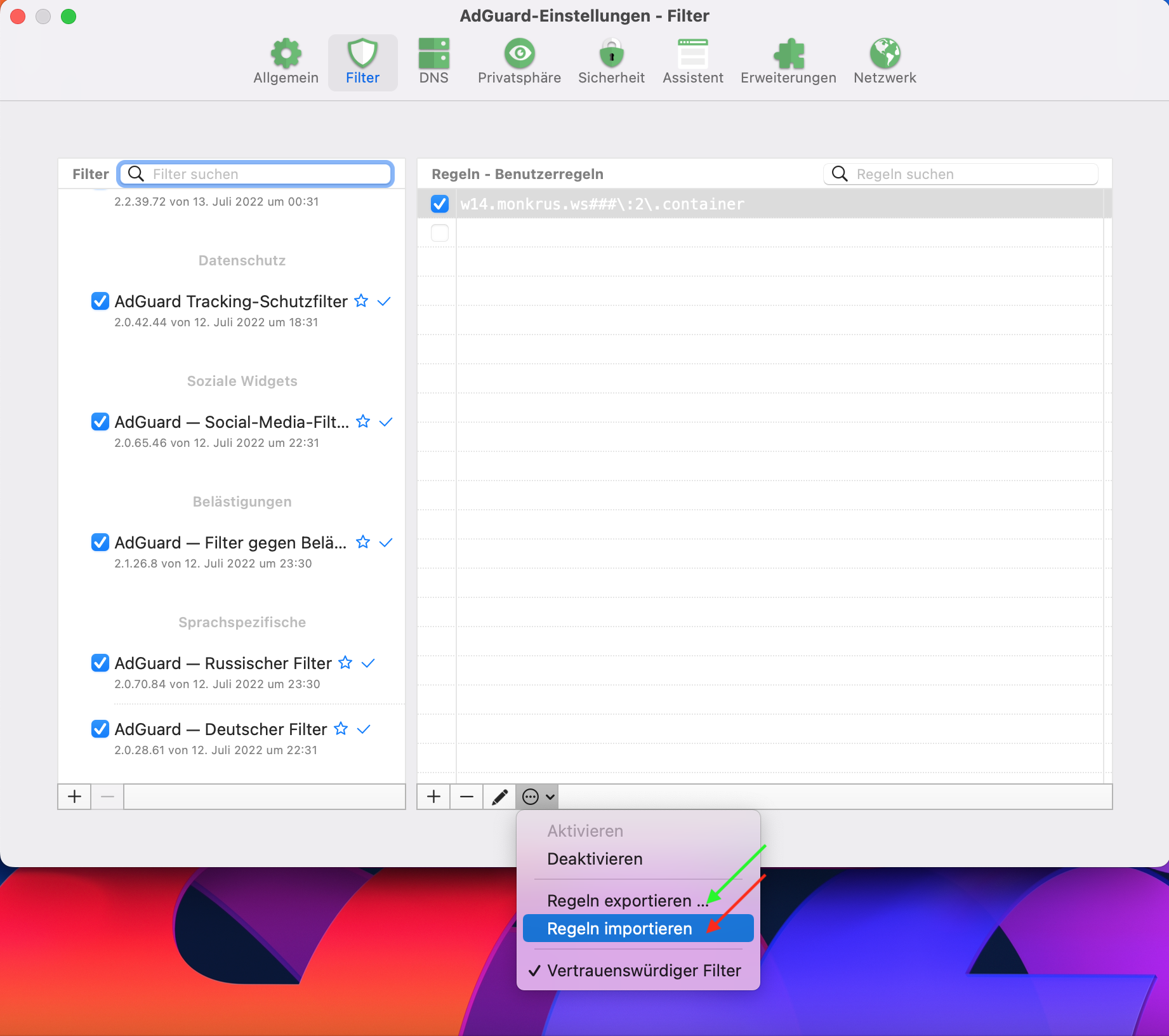The image size is (1169, 1036).
Task: Uncheck AdGuard Filter gegen Belästigungen
Action: tap(100, 542)
